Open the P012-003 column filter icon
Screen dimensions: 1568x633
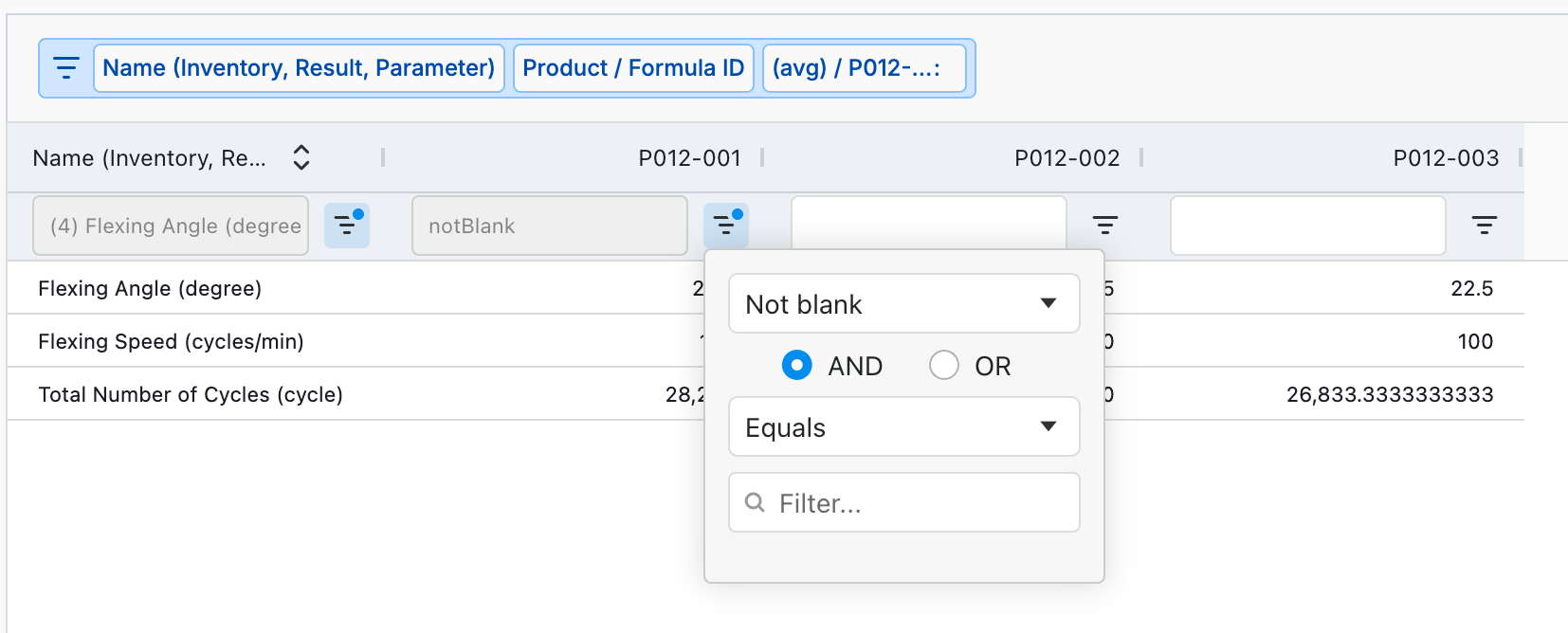pyautogui.click(x=1485, y=226)
